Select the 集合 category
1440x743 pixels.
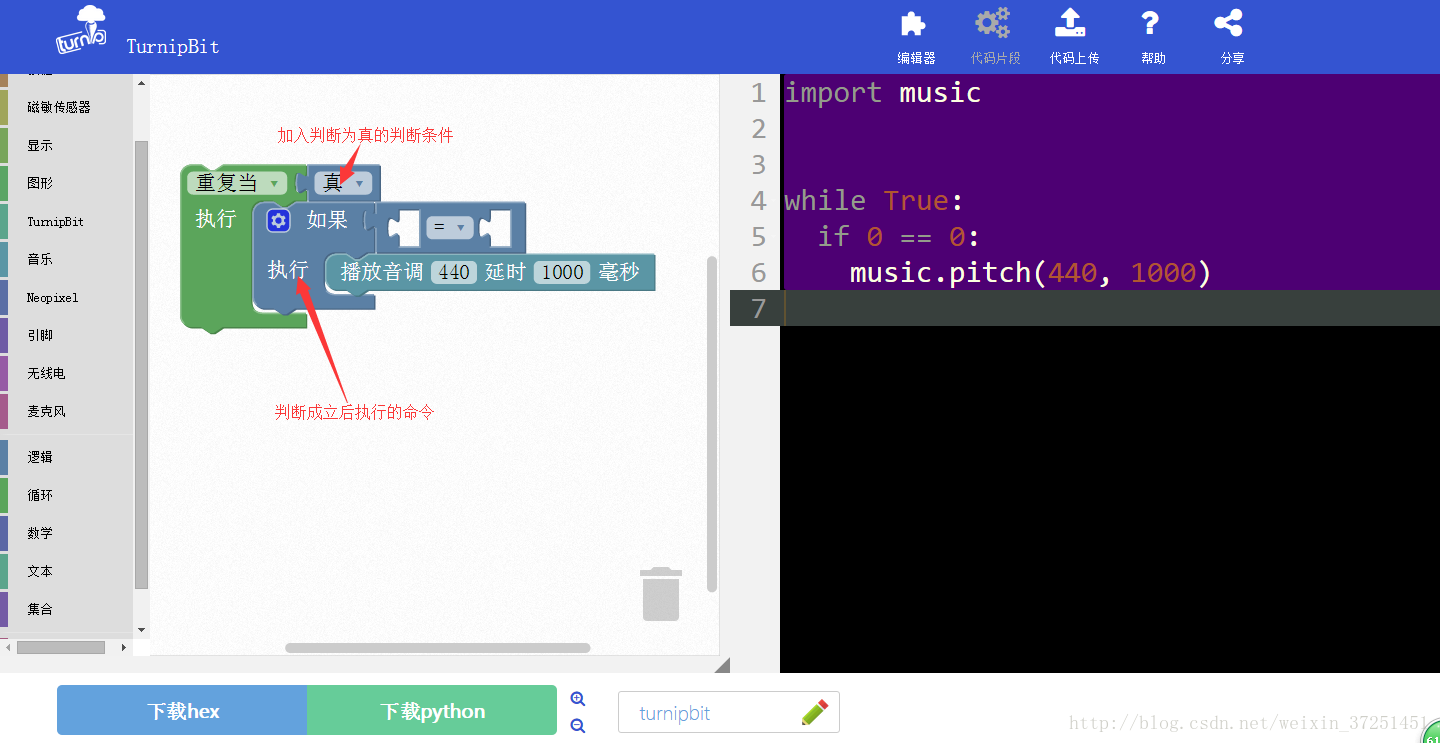pos(66,609)
